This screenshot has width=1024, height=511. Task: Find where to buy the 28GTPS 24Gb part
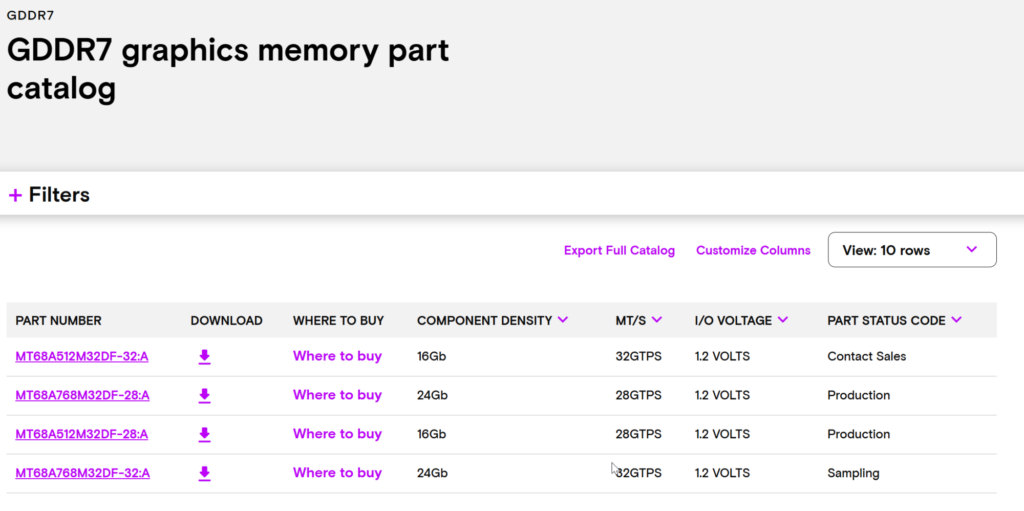337,396
